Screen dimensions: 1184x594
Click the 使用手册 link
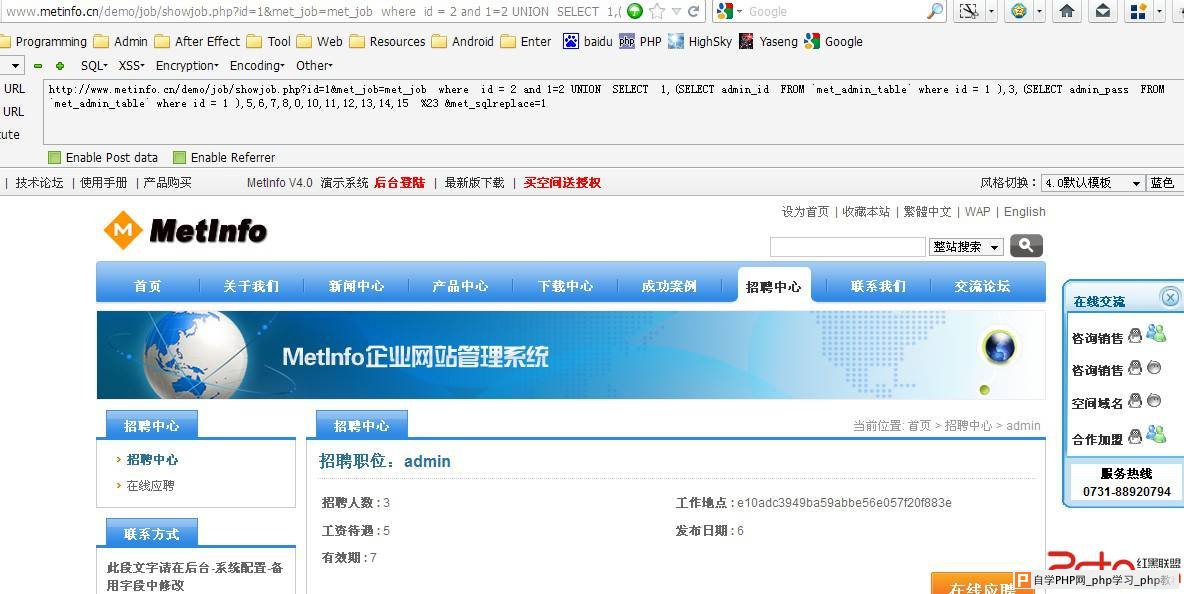click(x=104, y=183)
